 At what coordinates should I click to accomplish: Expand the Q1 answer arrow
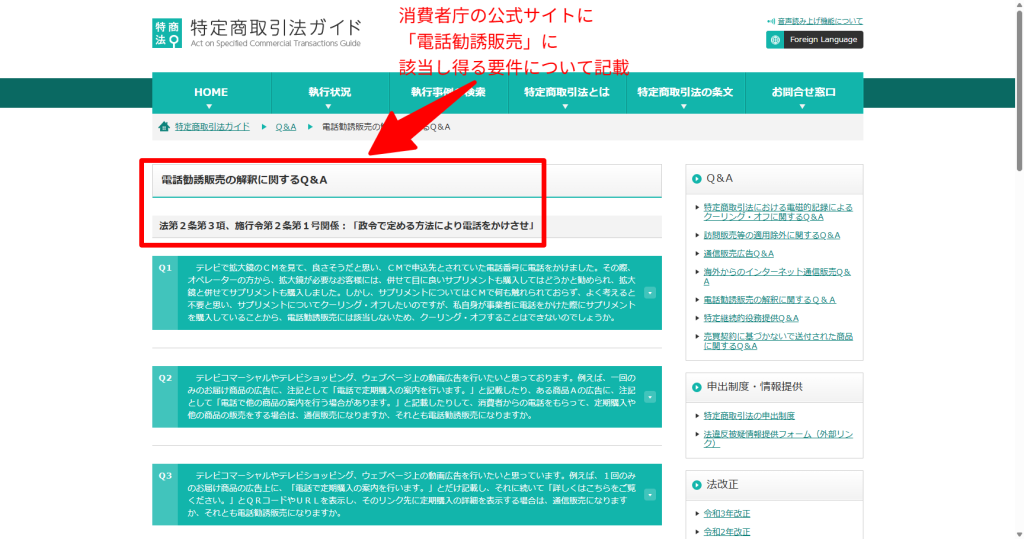coord(650,293)
